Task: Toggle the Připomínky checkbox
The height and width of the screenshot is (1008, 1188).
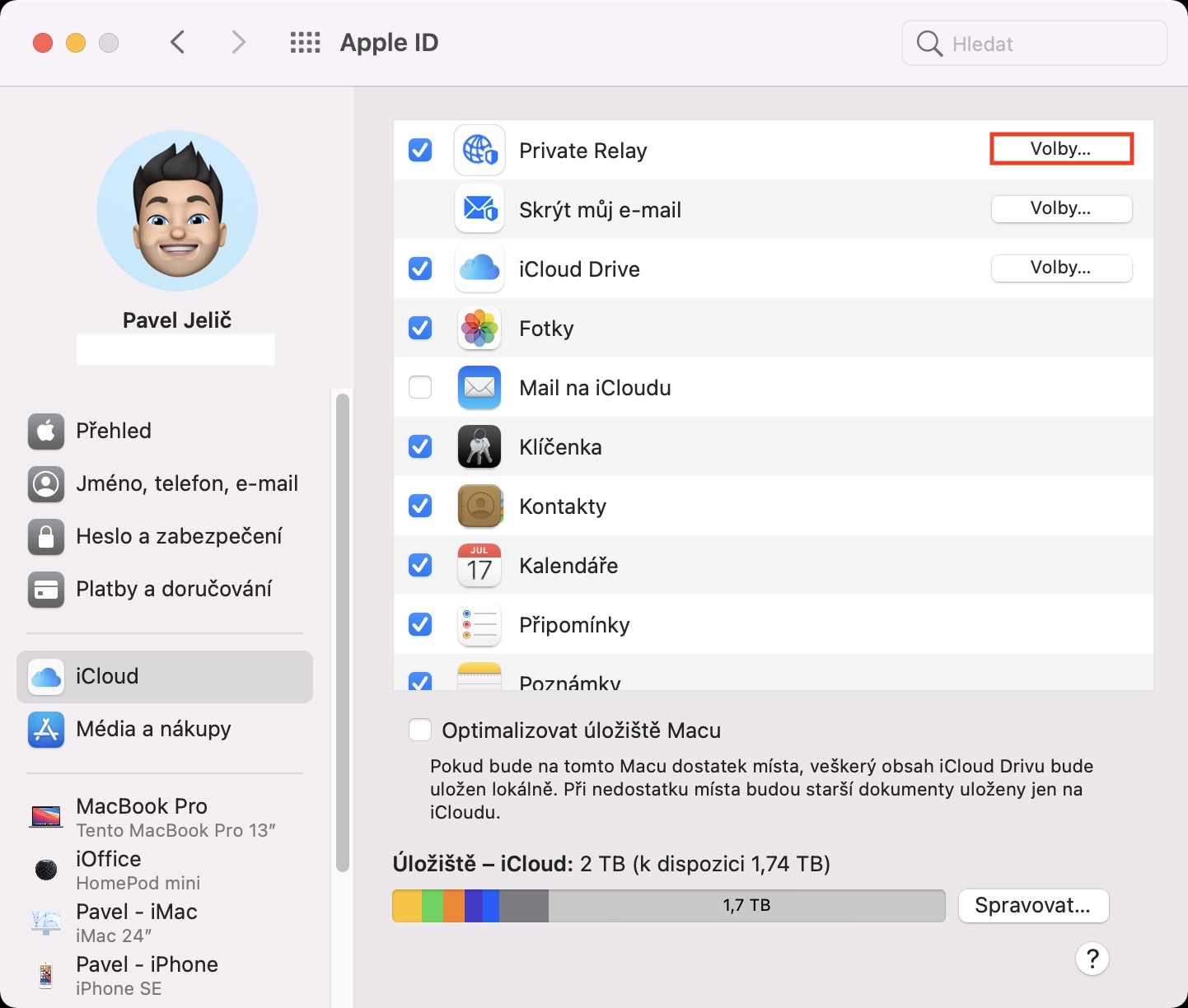Action: point(420,624)
